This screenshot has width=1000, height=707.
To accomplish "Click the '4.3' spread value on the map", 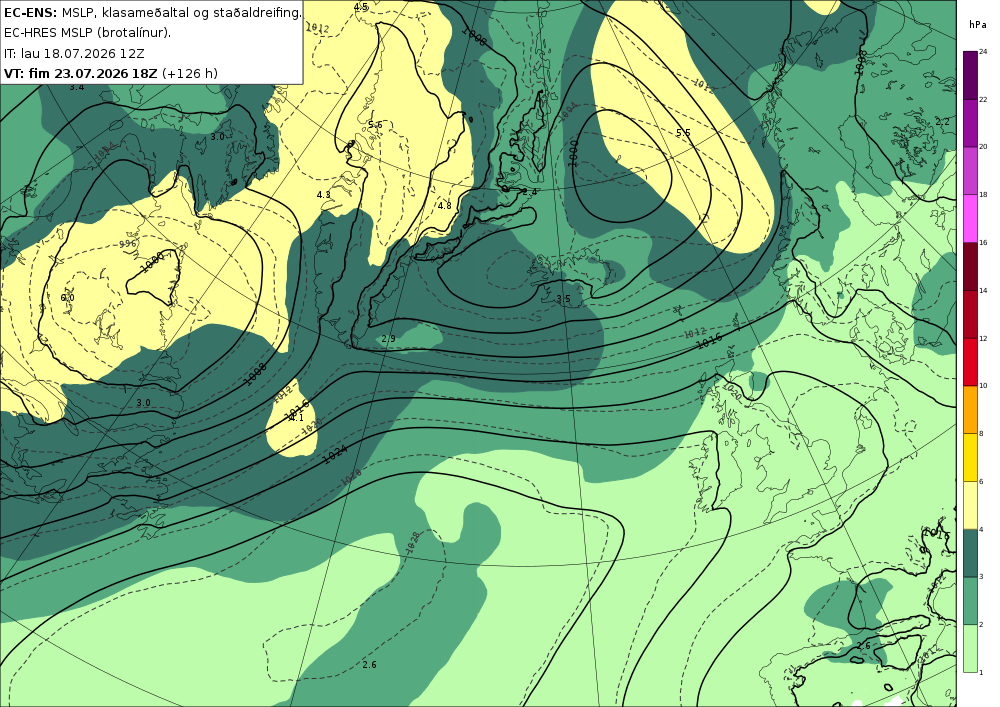I will point(323,194).
